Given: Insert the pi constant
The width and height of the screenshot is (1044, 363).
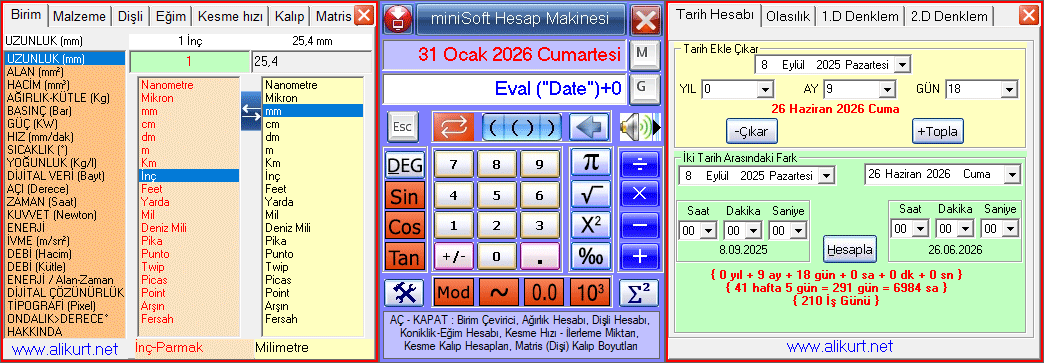Looking at the screenshot, I should coord(590,163).
